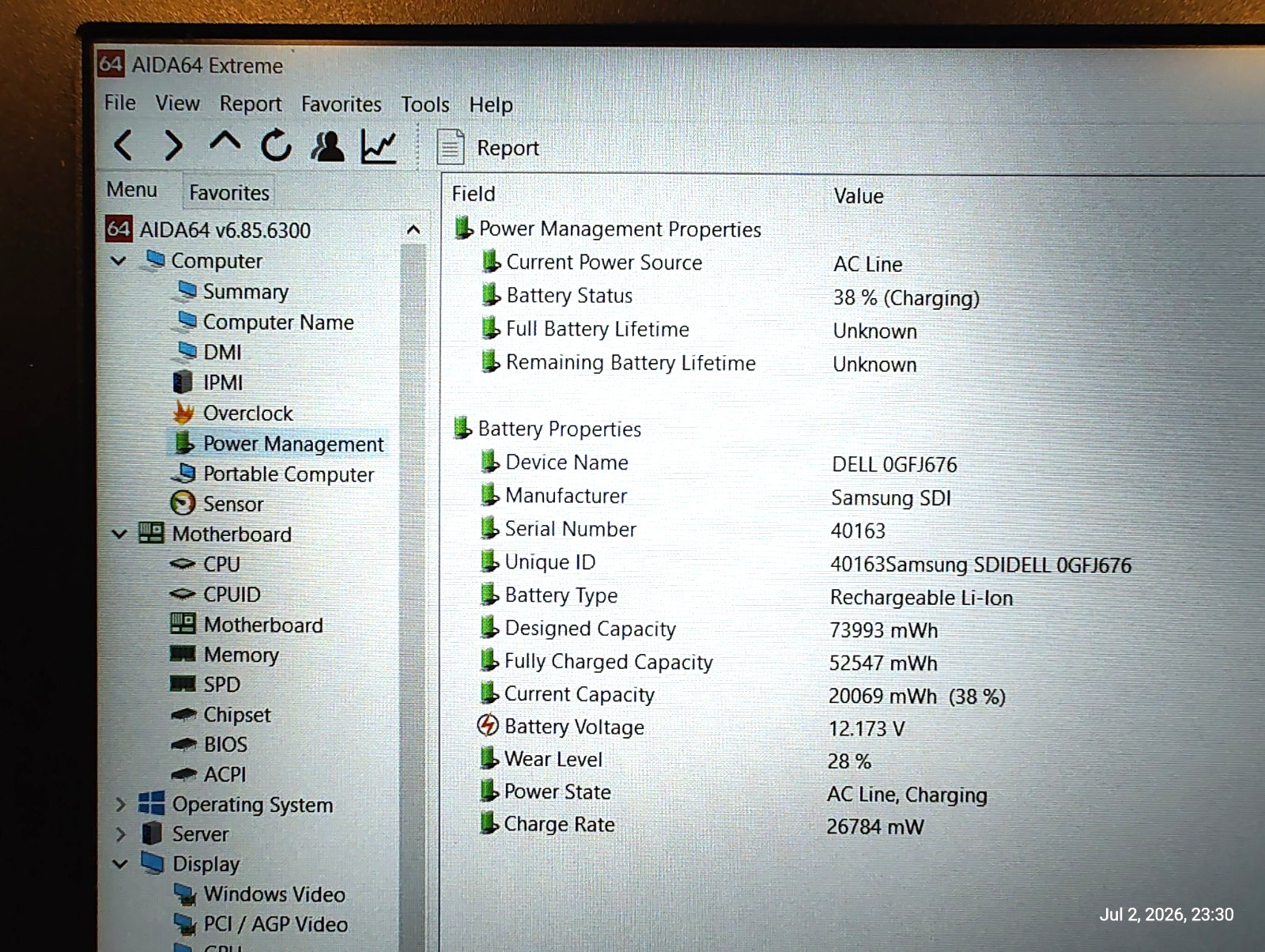Collapse the Computer tree node
Image resolution: width=1265 pixels, height=952 pixels.
click(x=119, y=261)
